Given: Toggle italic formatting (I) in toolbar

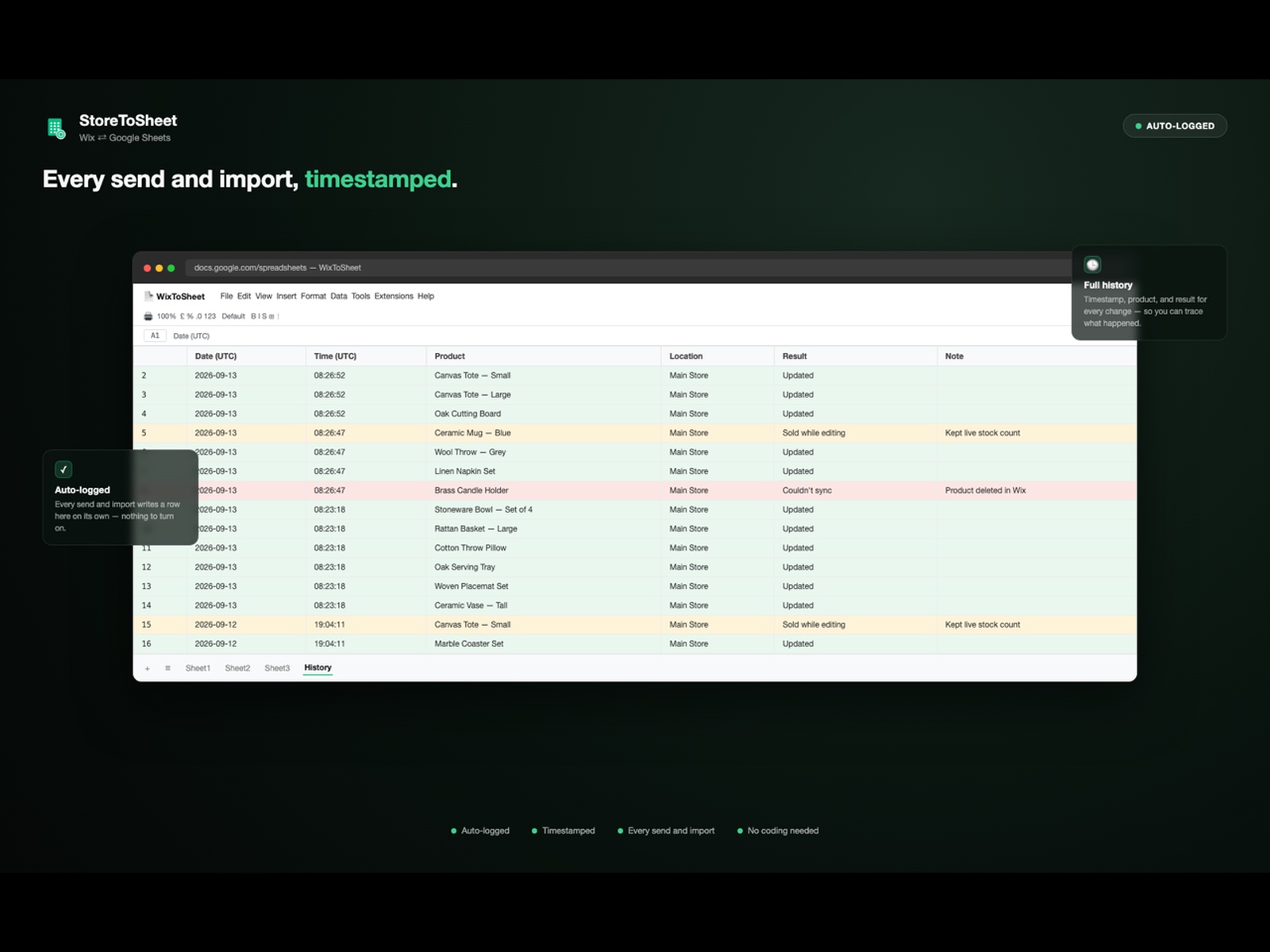Looking at the screenshot, I should tap(259, 317).
